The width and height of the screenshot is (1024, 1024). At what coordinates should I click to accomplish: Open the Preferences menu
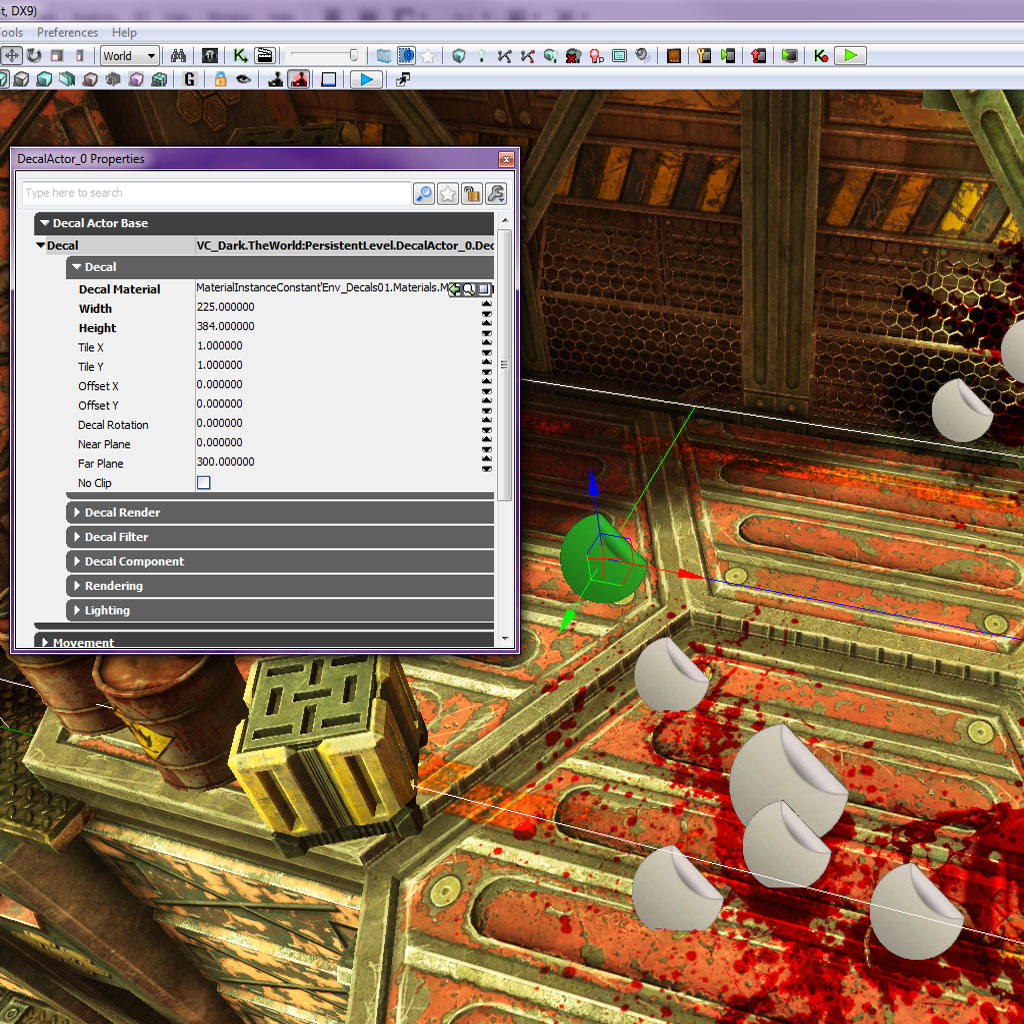point(67,33)
